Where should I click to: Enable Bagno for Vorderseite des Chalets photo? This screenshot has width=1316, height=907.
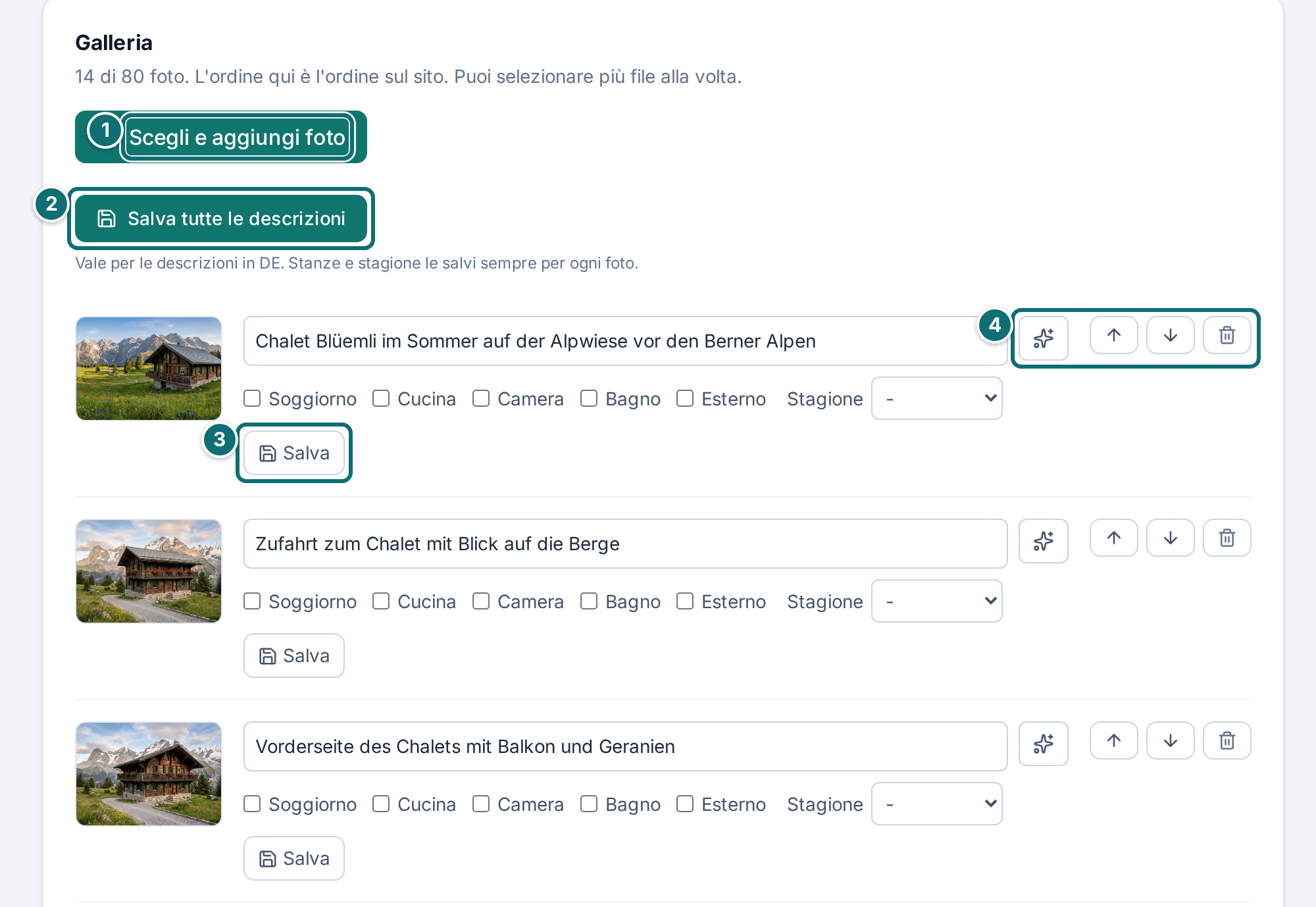tap(589, 804)
